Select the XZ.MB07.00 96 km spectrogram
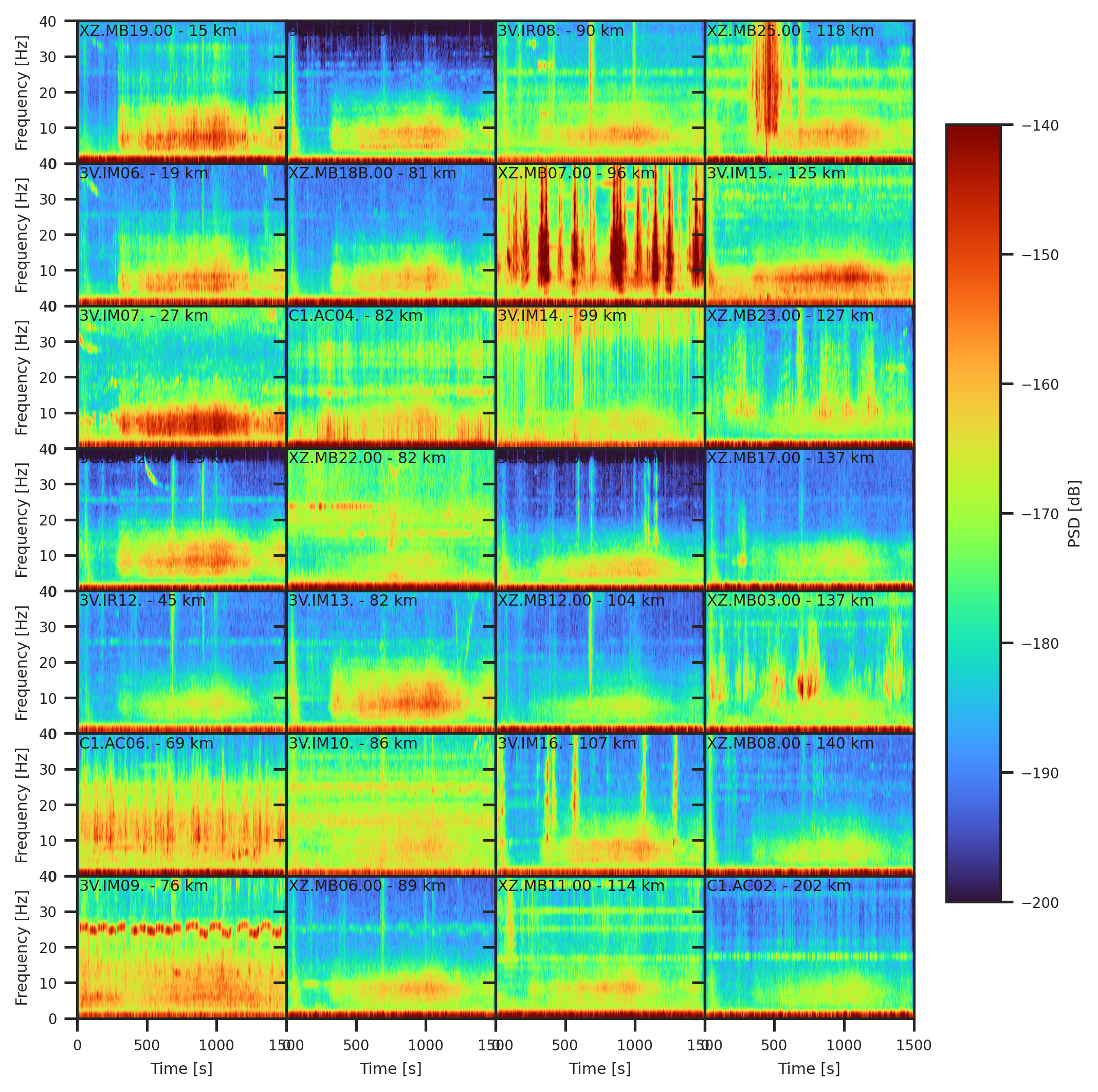Screen dimensions: 1098x1092 599,235
